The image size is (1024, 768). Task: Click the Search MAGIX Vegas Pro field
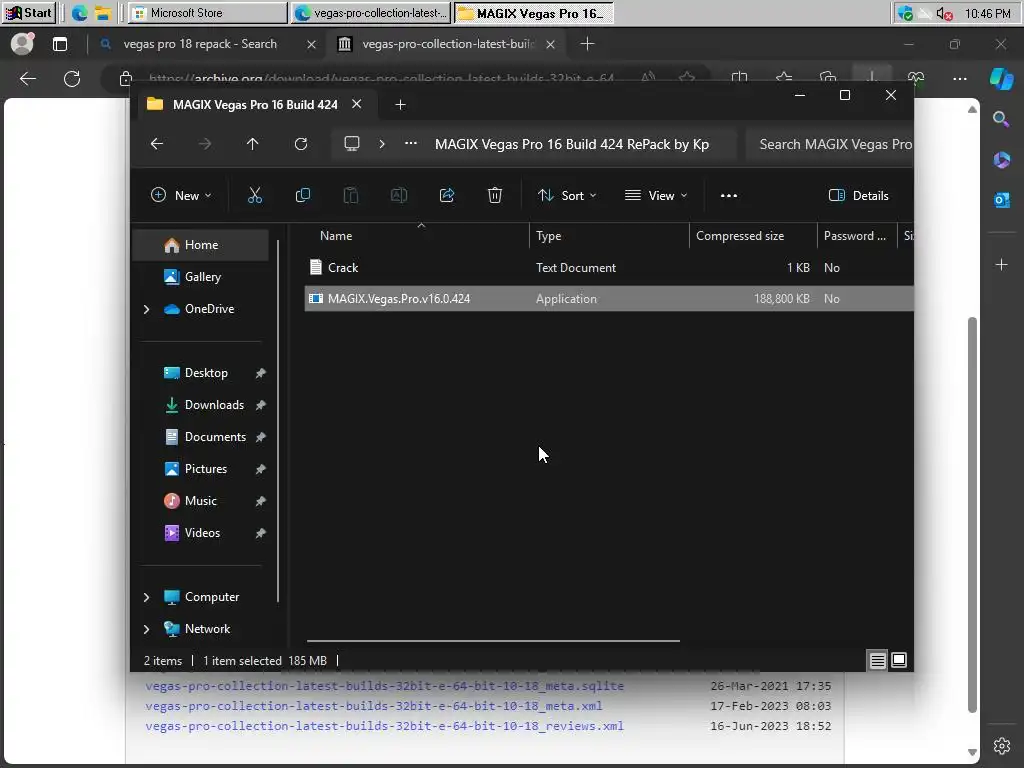pyautogui.click(x=829, y=144)
